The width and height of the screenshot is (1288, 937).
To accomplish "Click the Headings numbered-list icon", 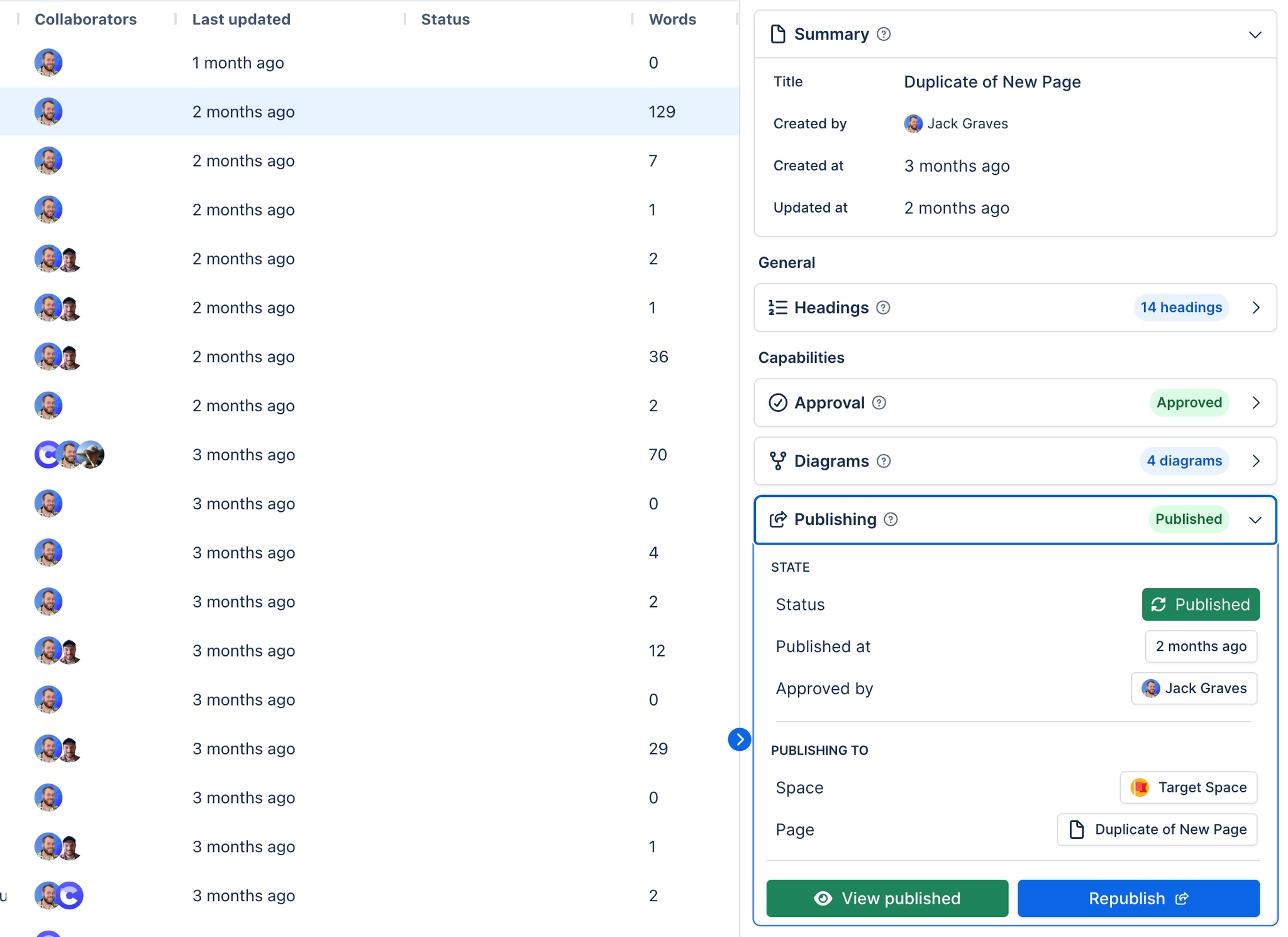I will 778,308.
